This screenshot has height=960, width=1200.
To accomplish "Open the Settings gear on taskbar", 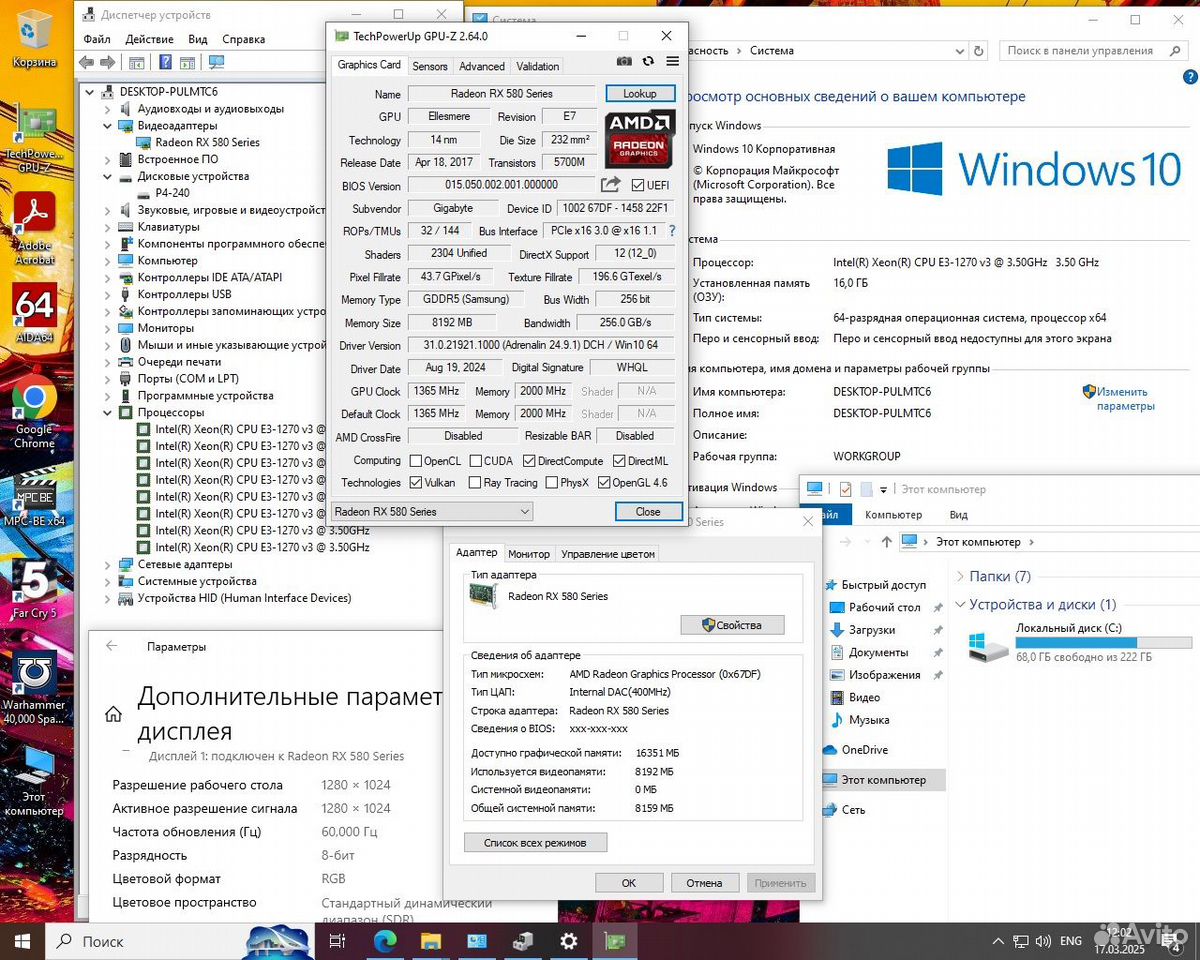I will (568, 941).
